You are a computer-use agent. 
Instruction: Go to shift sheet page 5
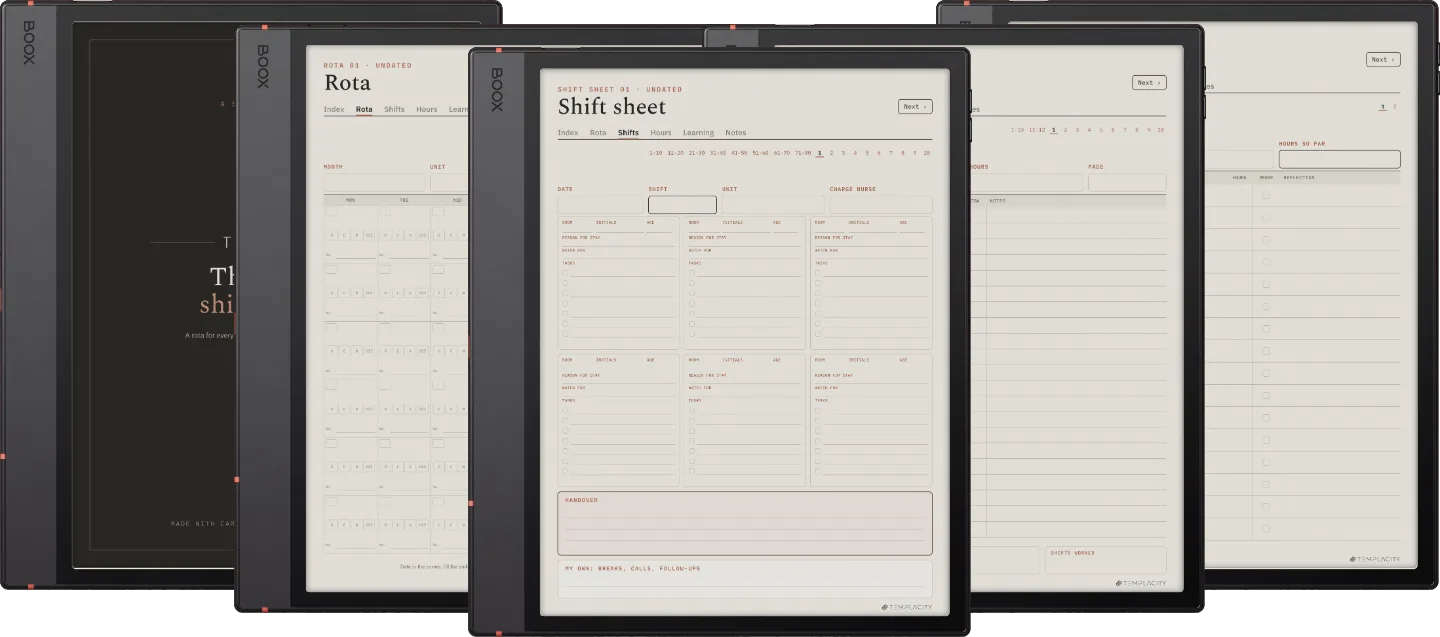tap(867, 153)
